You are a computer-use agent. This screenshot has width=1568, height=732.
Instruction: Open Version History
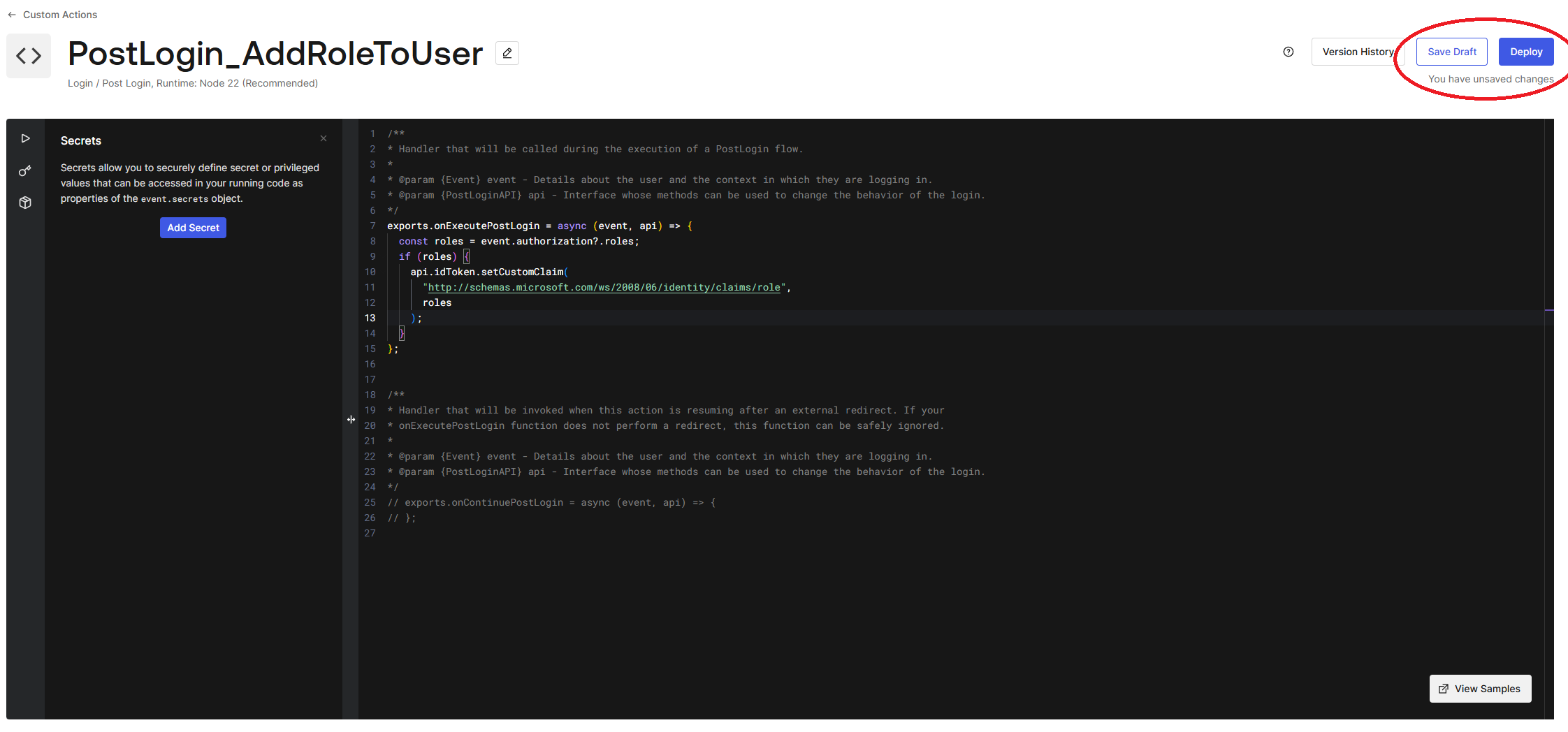[x=1358, y=52]
